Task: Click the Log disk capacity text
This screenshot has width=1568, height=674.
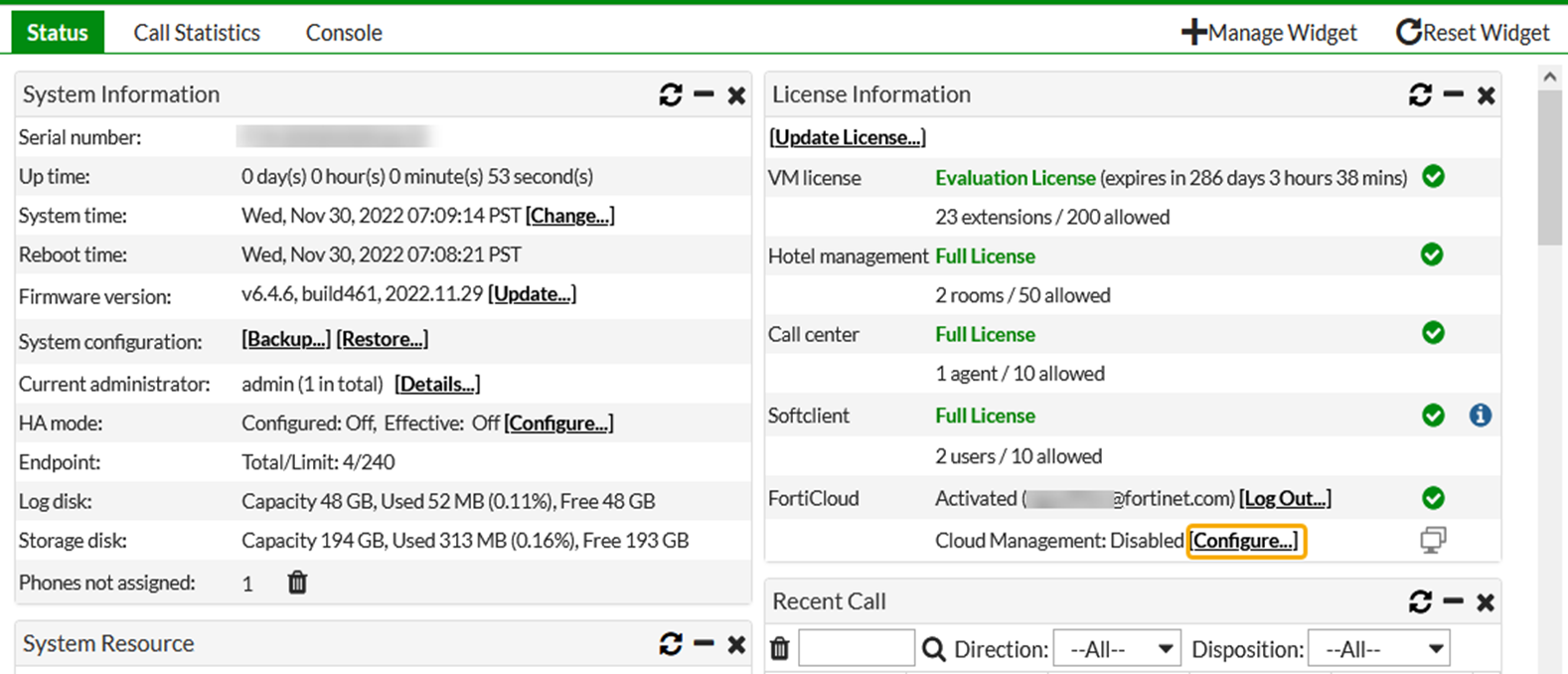Action: point(448,501)
